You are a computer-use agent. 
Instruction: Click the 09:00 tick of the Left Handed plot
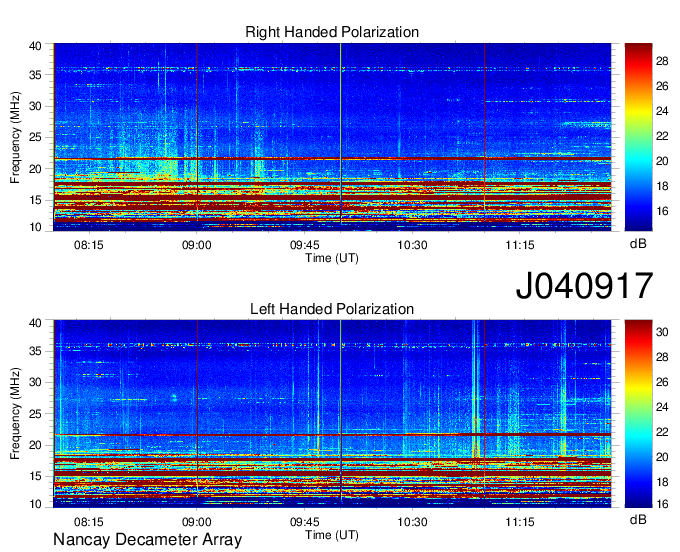tap(196, 522)
